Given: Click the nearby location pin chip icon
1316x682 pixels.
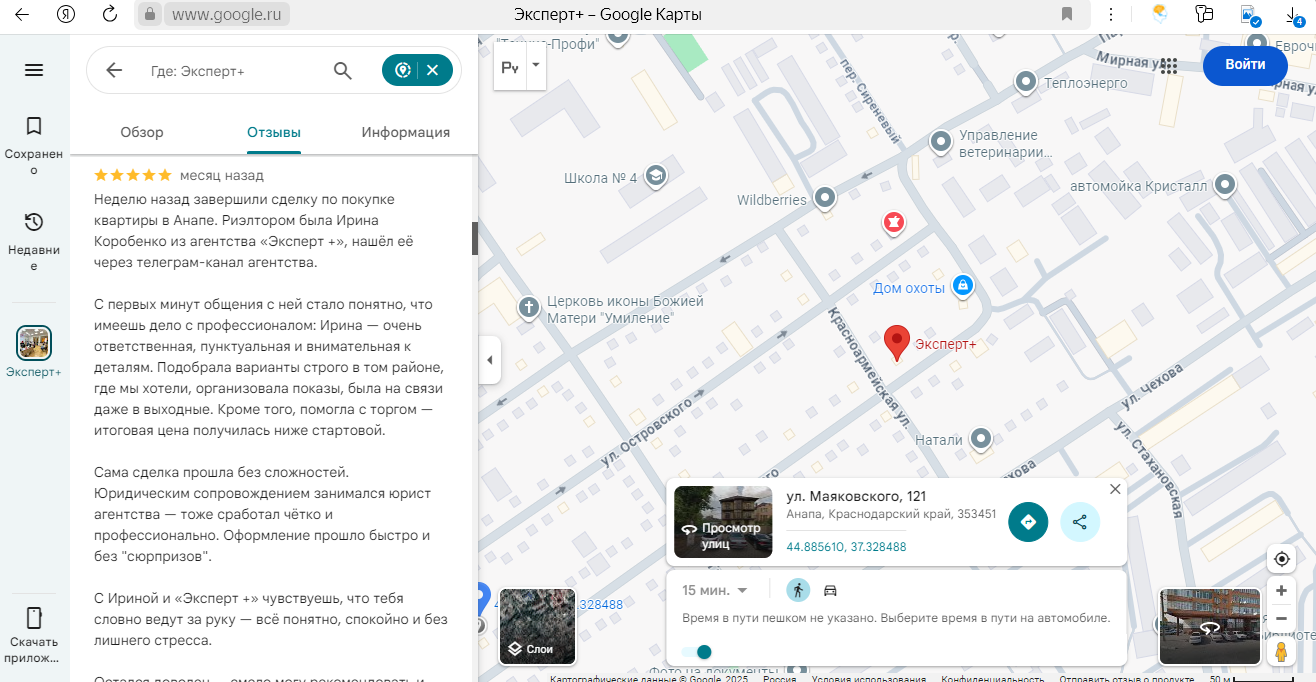Looking at the screenshot, I should [x=403, y=70].
